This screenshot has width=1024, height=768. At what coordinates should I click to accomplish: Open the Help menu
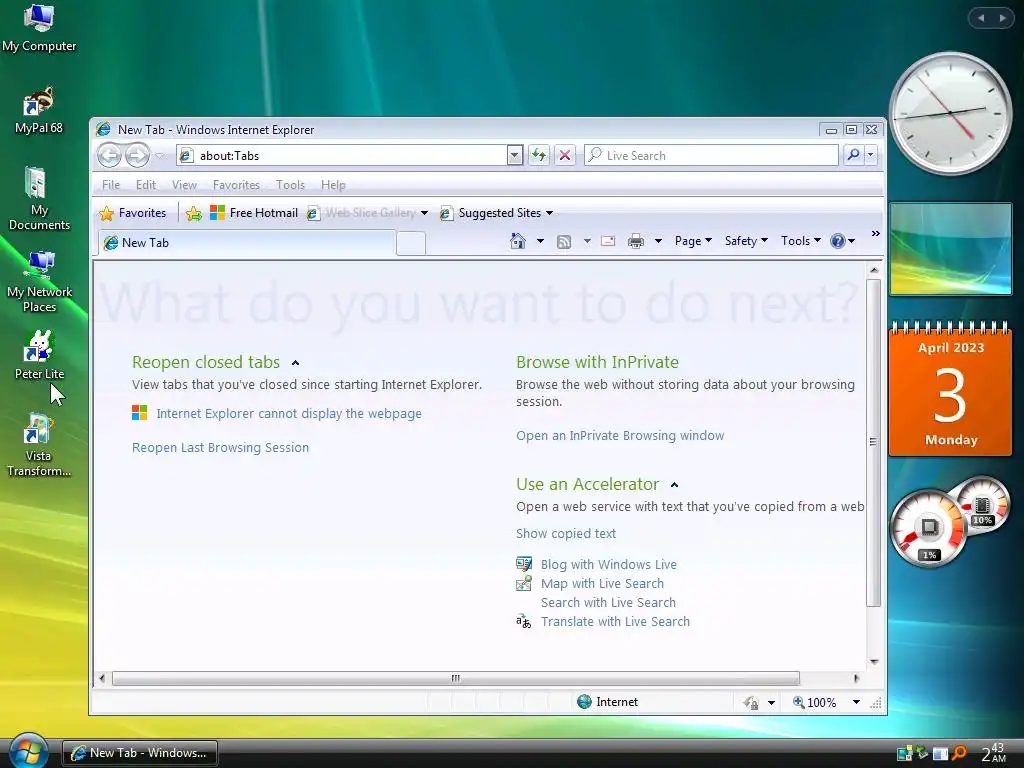[x=333, y=185]
